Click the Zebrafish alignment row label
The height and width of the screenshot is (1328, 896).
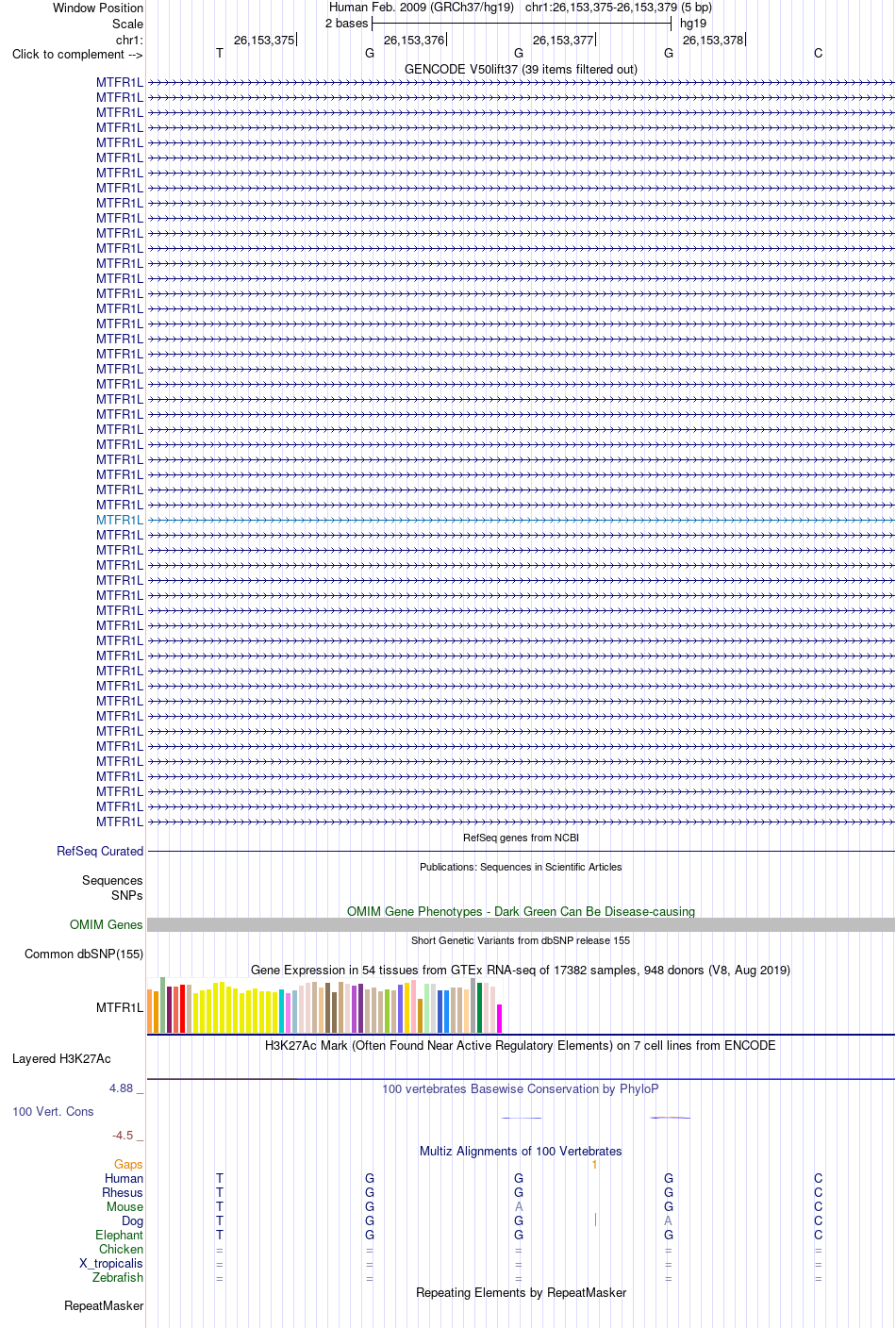[118, 1277]
